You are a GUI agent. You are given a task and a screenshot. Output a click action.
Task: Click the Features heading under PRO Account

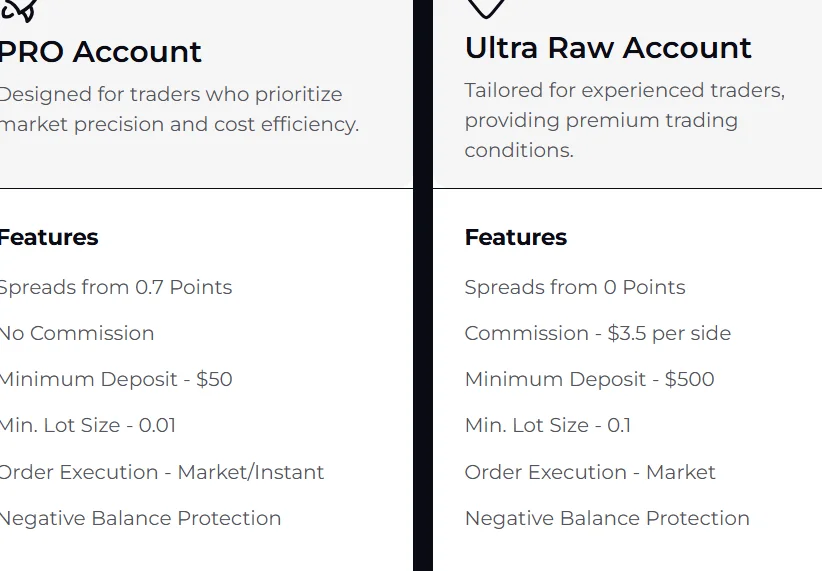[48, 237]
